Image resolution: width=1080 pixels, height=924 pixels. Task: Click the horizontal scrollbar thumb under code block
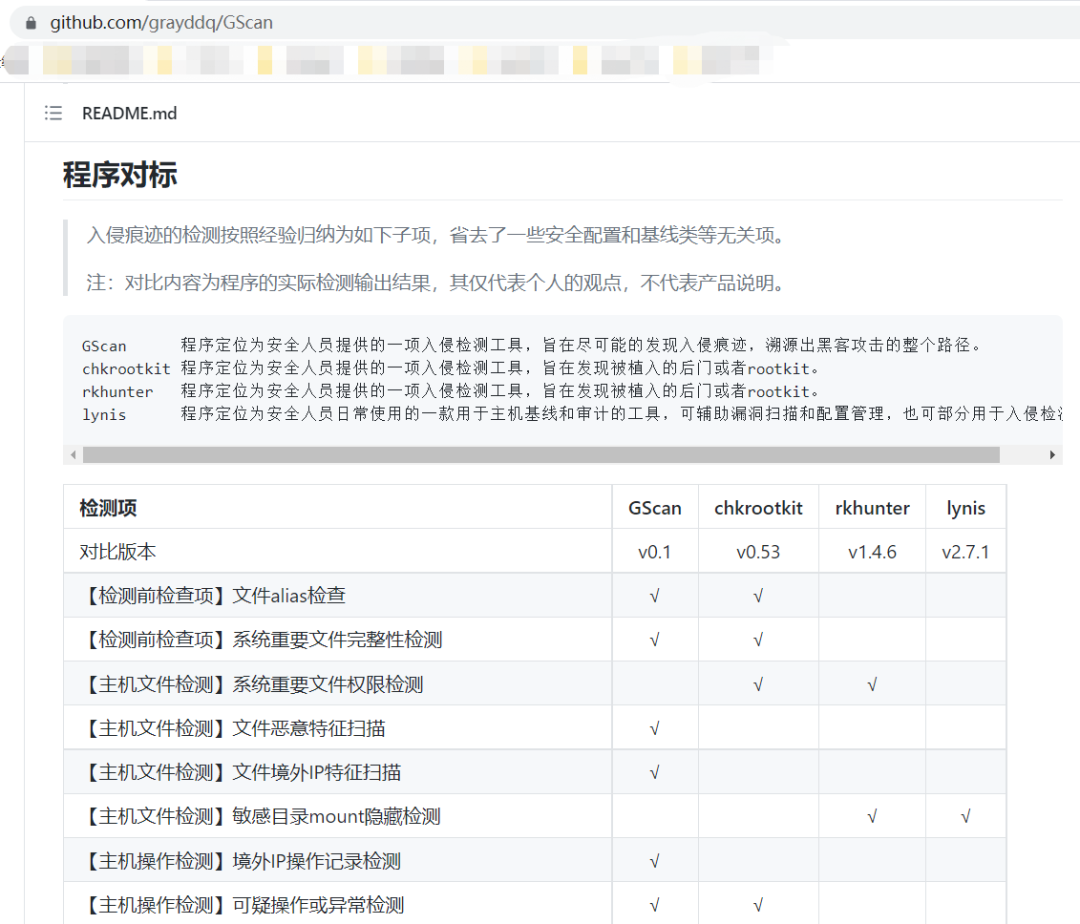coord(540,455)
